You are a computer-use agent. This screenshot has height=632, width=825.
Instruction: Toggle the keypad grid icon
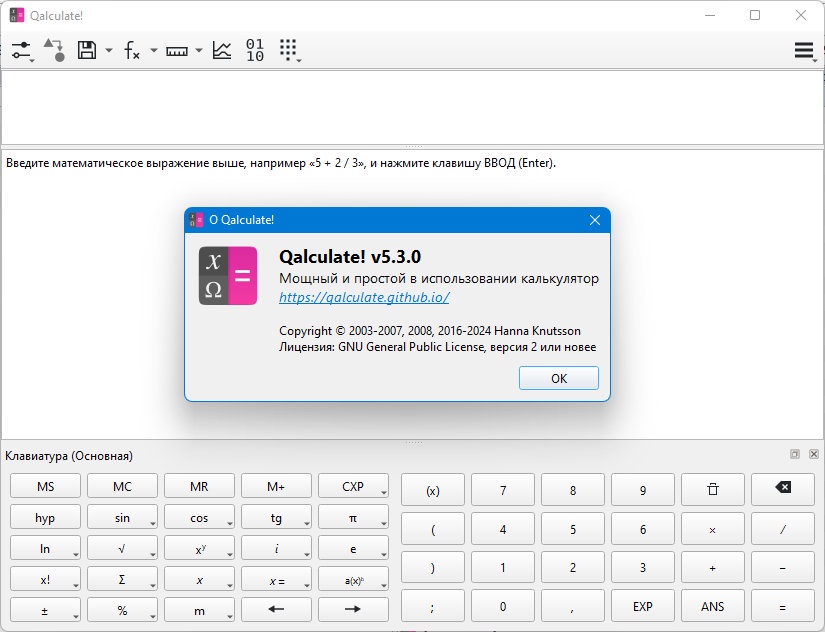point(289,50)
